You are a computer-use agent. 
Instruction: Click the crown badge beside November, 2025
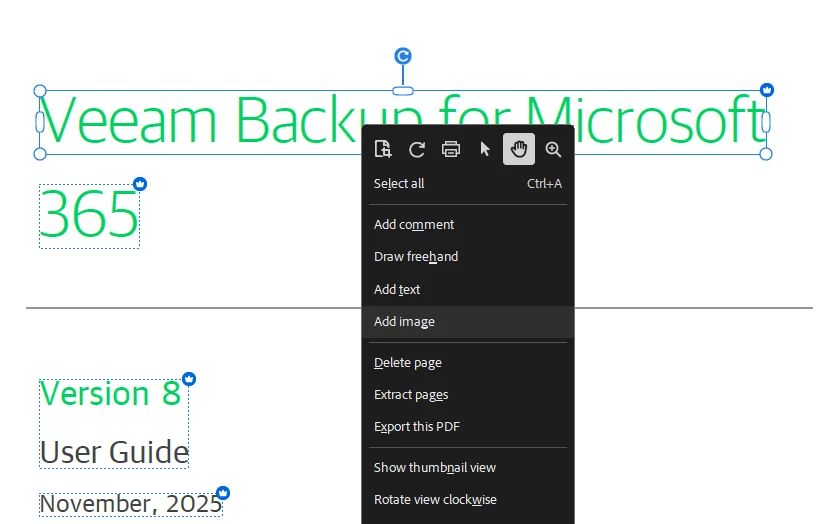point(223,493)
